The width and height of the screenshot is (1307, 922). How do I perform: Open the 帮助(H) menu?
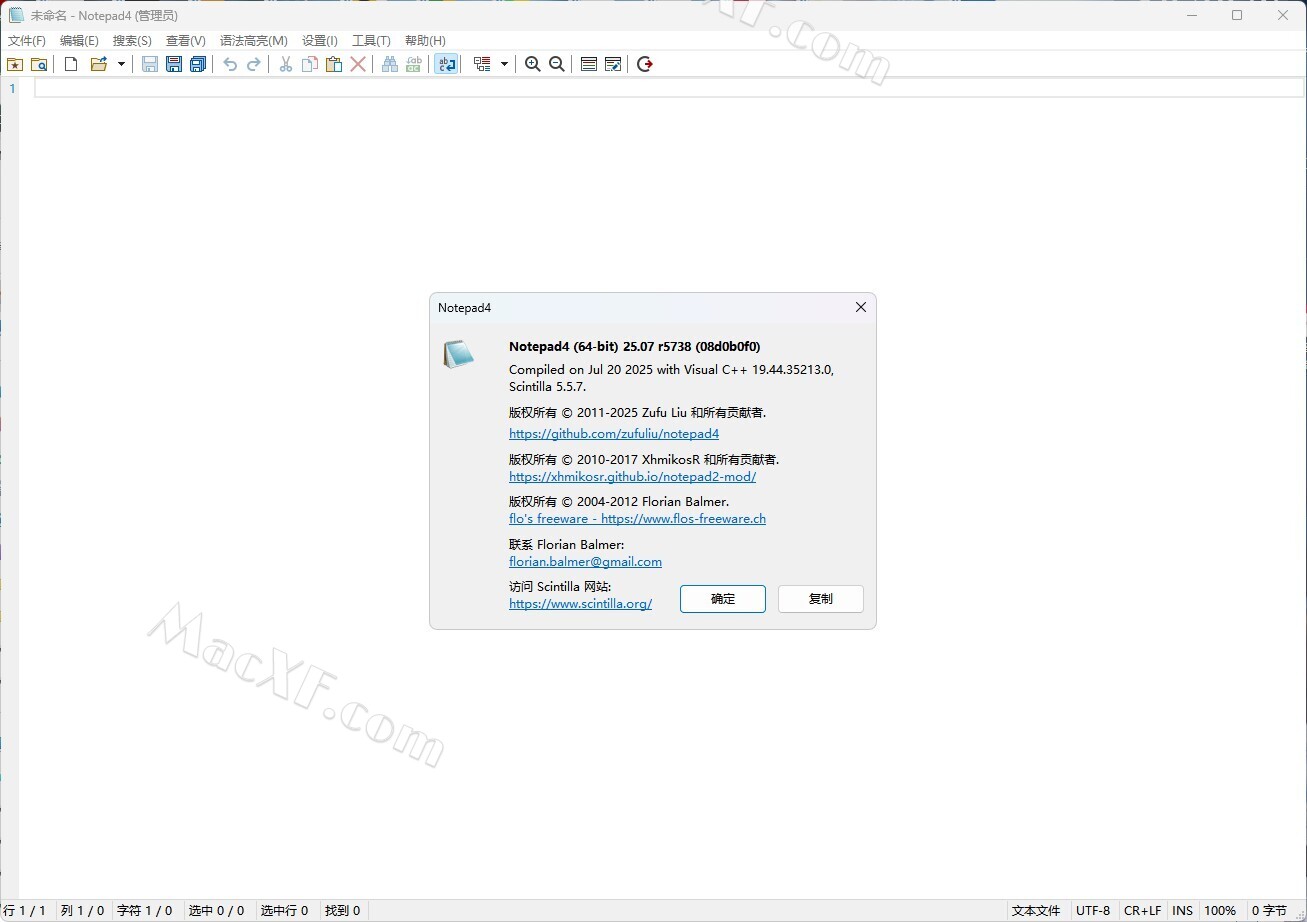tap(425, 41)
